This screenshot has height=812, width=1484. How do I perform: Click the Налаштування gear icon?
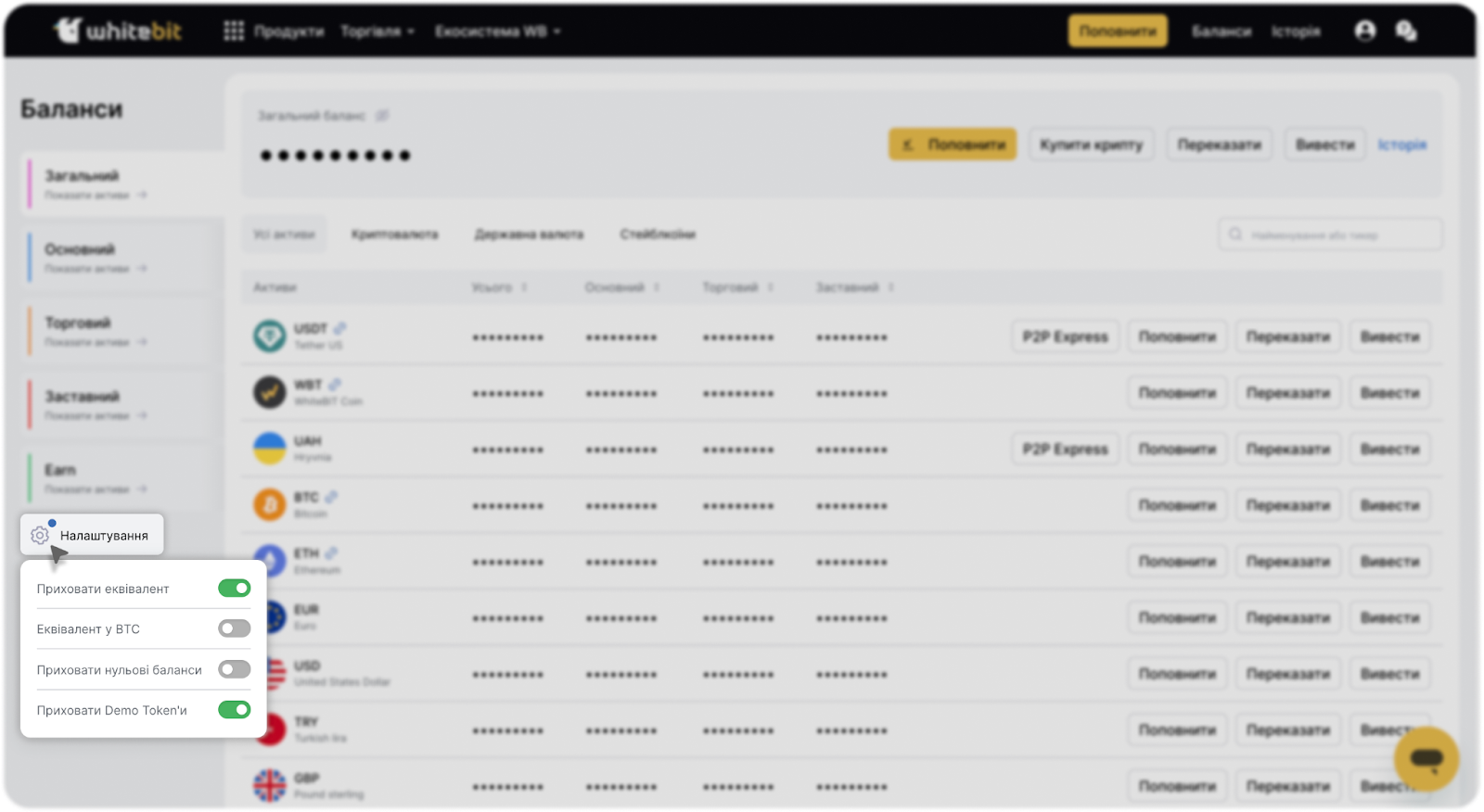click(39, 536)
